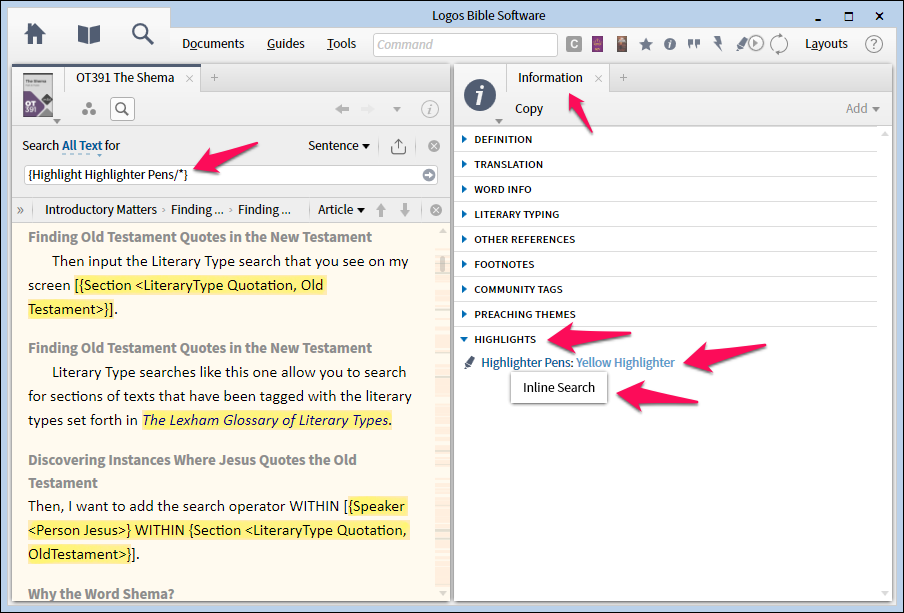Open the Sentence dropdown
Image resolution: width=904 pixels, height=613 pixels.
(x=338, y=146)
